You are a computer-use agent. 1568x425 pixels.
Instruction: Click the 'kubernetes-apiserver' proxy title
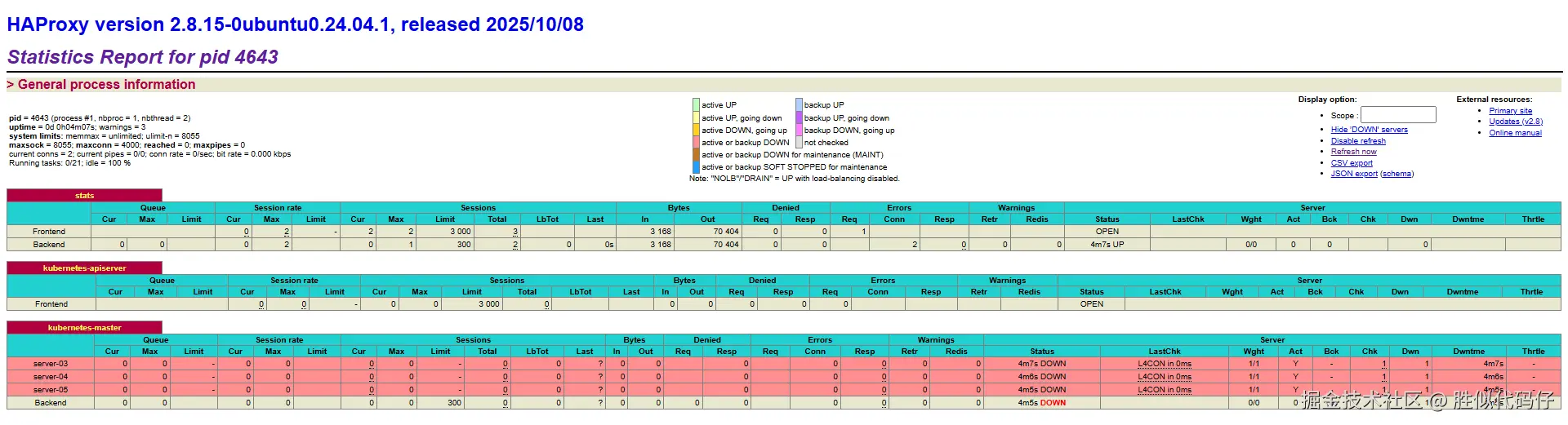click(x=84, y=268)
